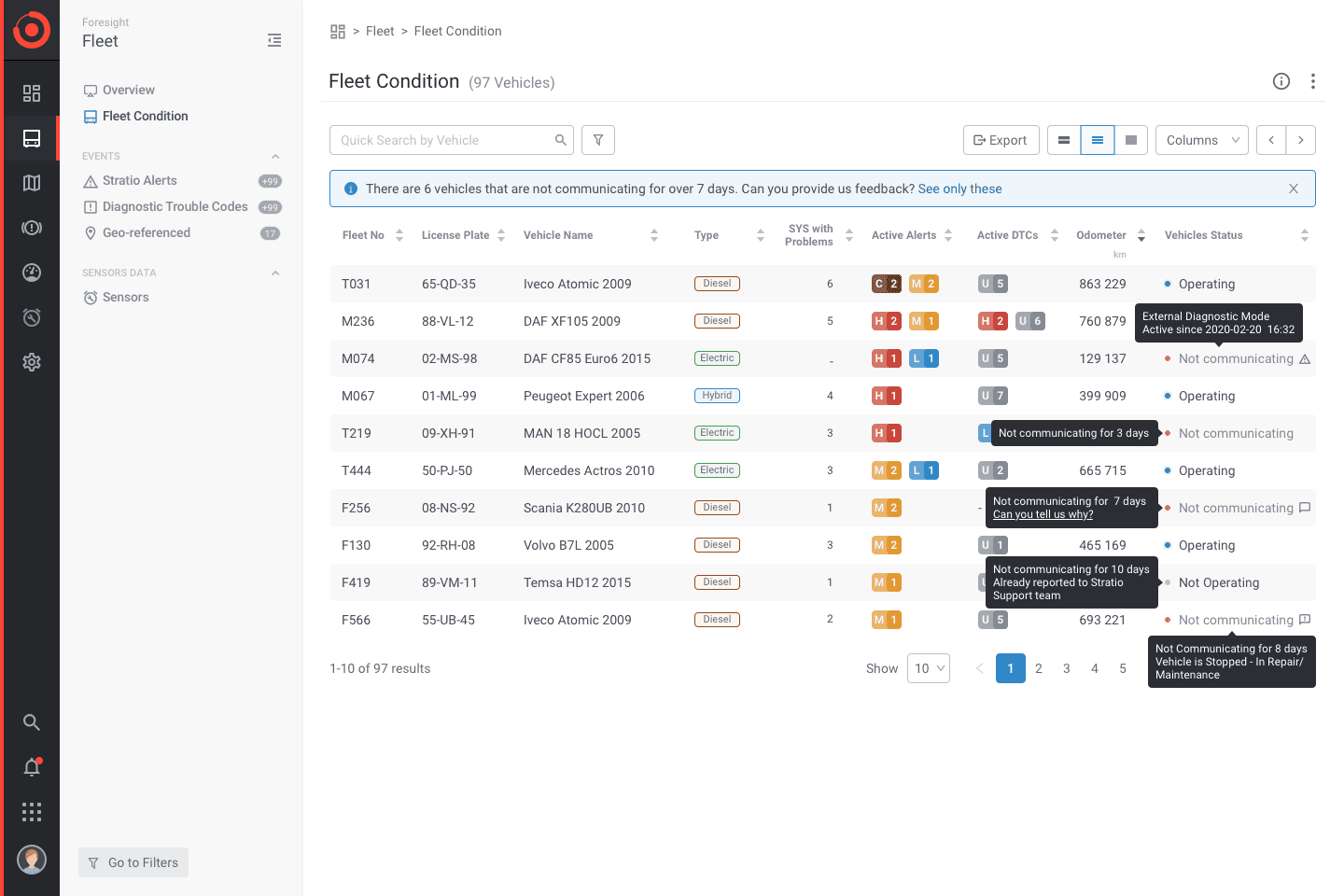Open Diagnostic Trouble Codes menu item
This screenshot has height=896, width=1344.
pyautogui.click(x=175, y=207)
